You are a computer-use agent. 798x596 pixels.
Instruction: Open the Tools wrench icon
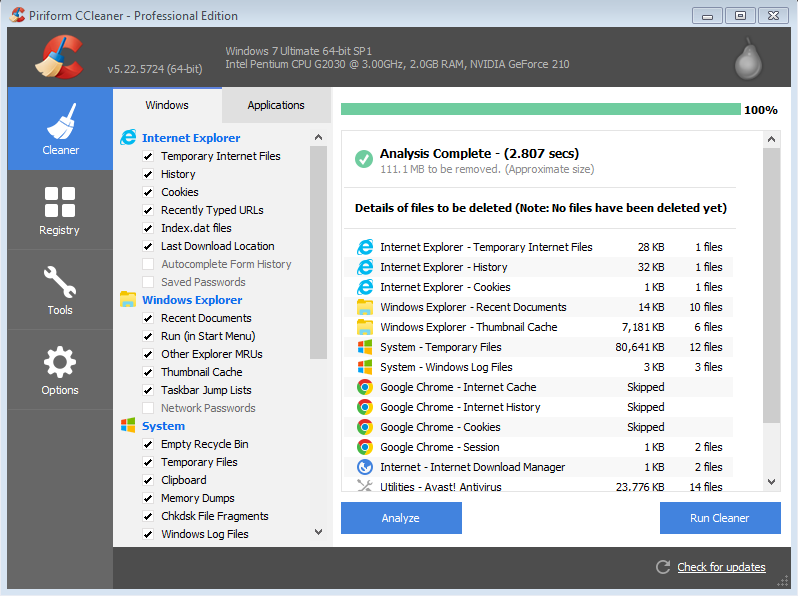pyautogui.click(x=60, y=281)
